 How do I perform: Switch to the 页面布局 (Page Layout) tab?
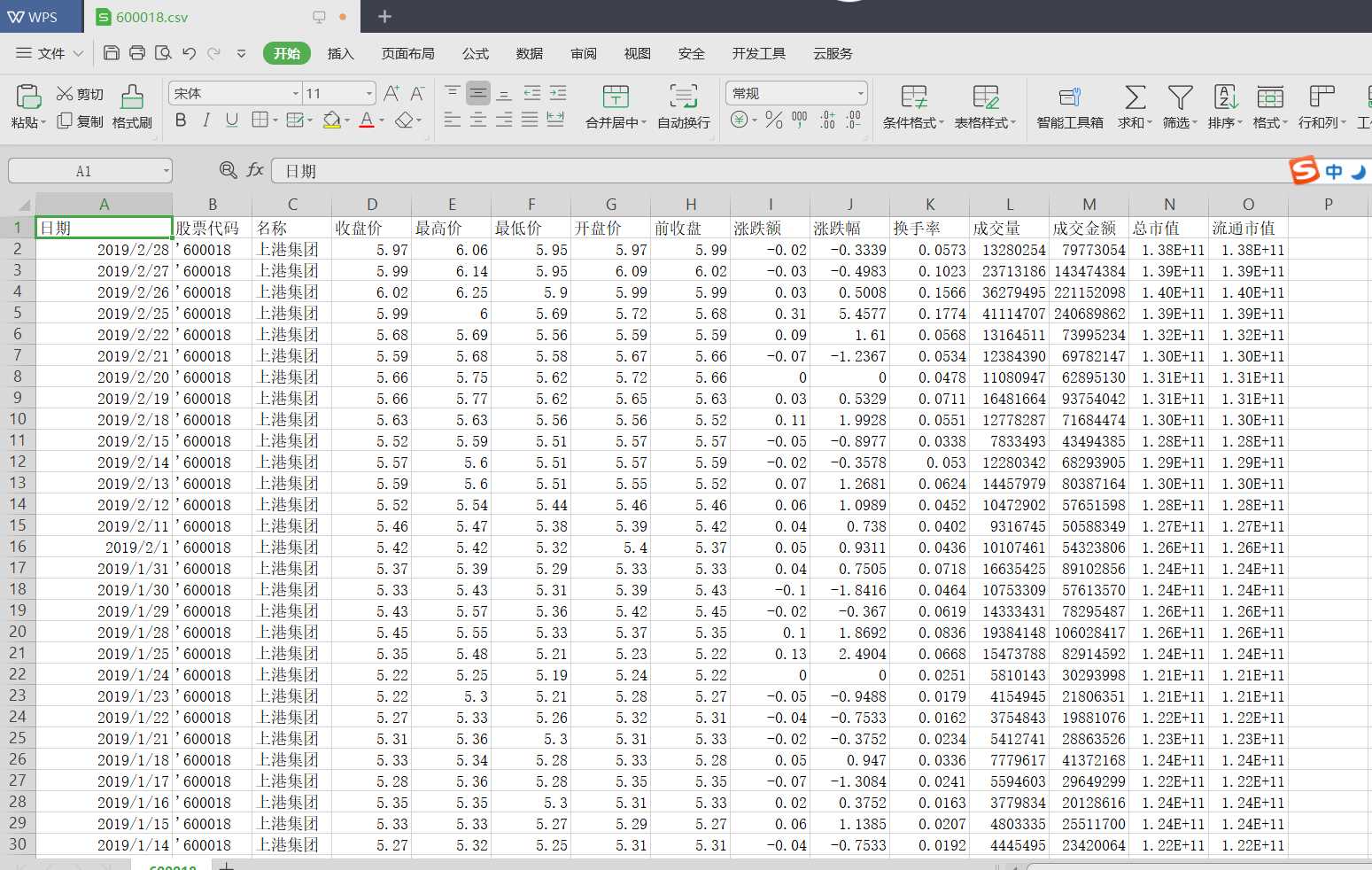tap(407, 53)
